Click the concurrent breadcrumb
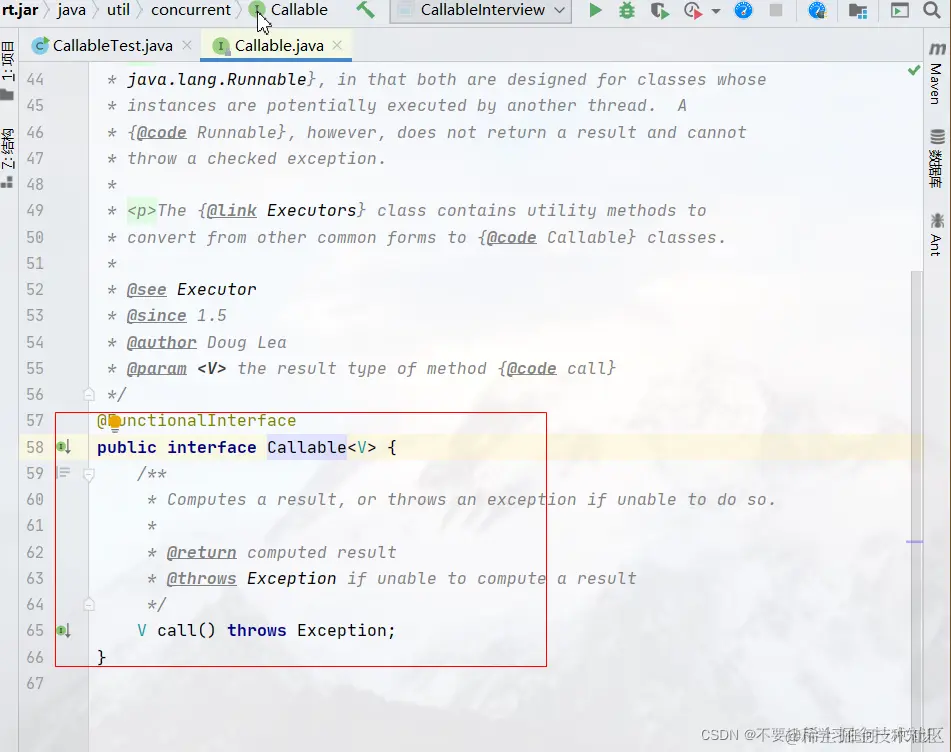 (x=190, y=10)
